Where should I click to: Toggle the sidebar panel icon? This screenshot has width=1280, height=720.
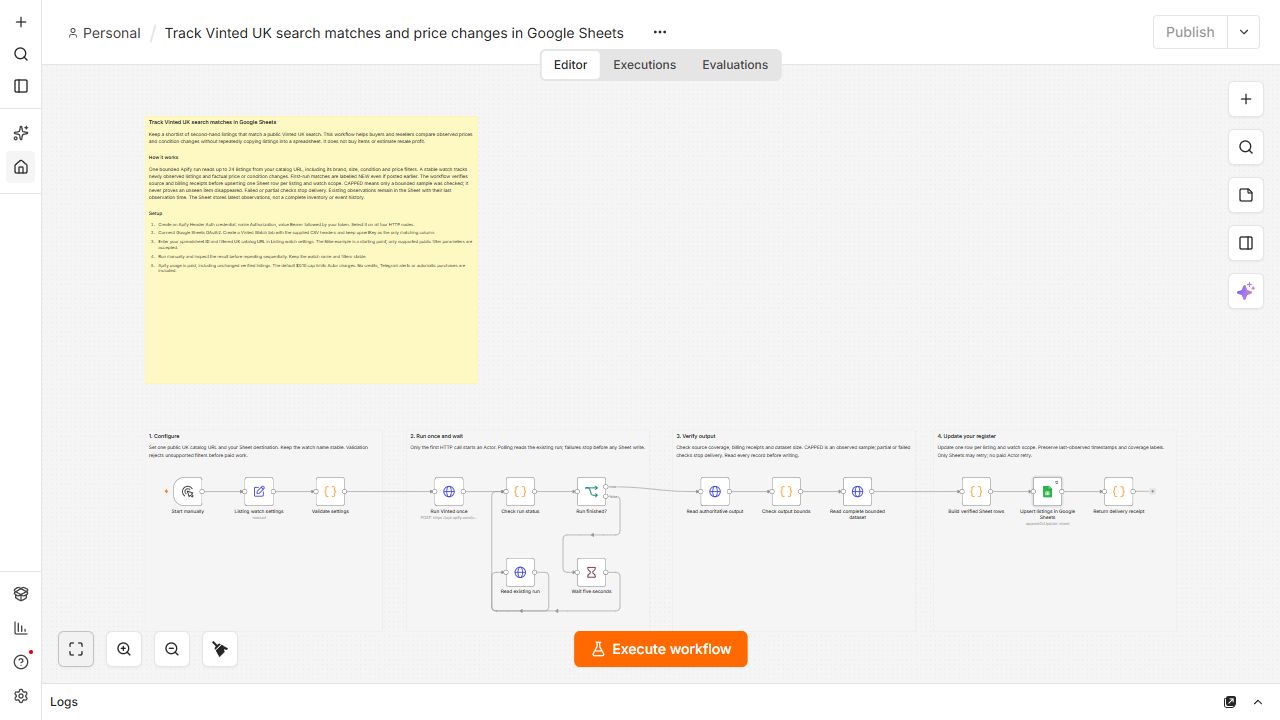coord(21,86)
